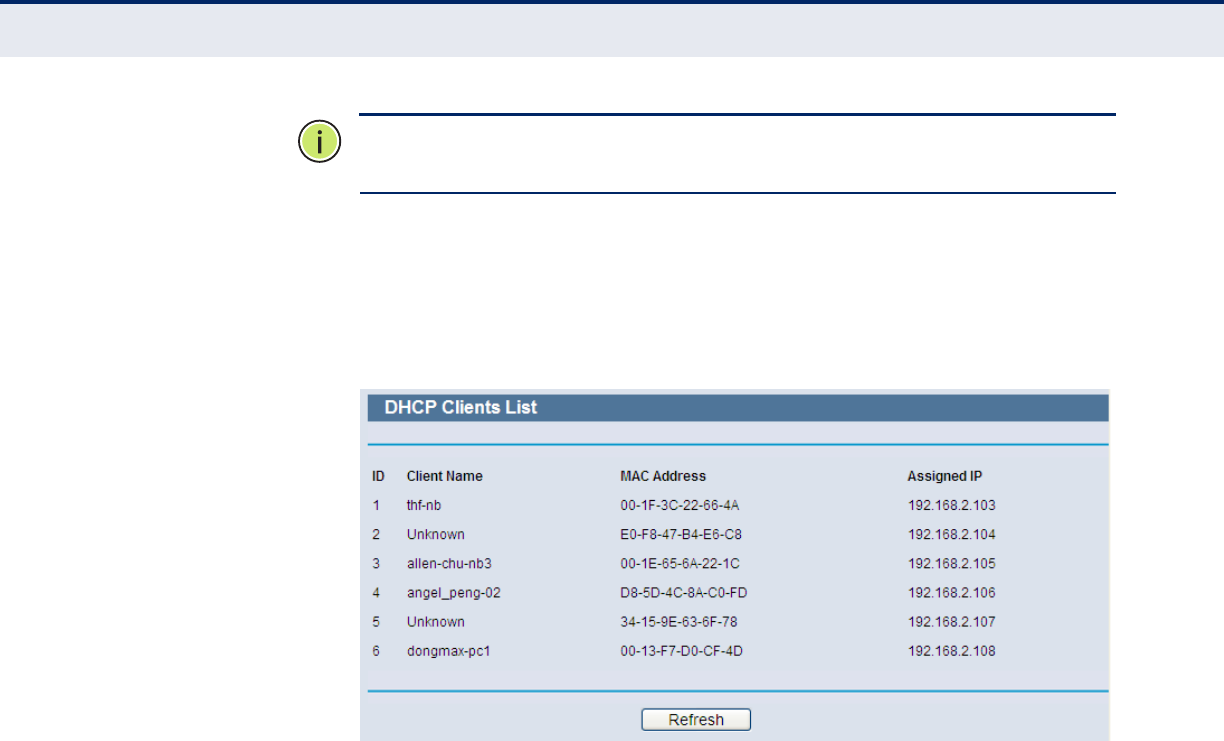Select MAC address 00-1E-65-6A-22-1C
Viewport: 1224px width, 741px height.
(x=680, y=563)
